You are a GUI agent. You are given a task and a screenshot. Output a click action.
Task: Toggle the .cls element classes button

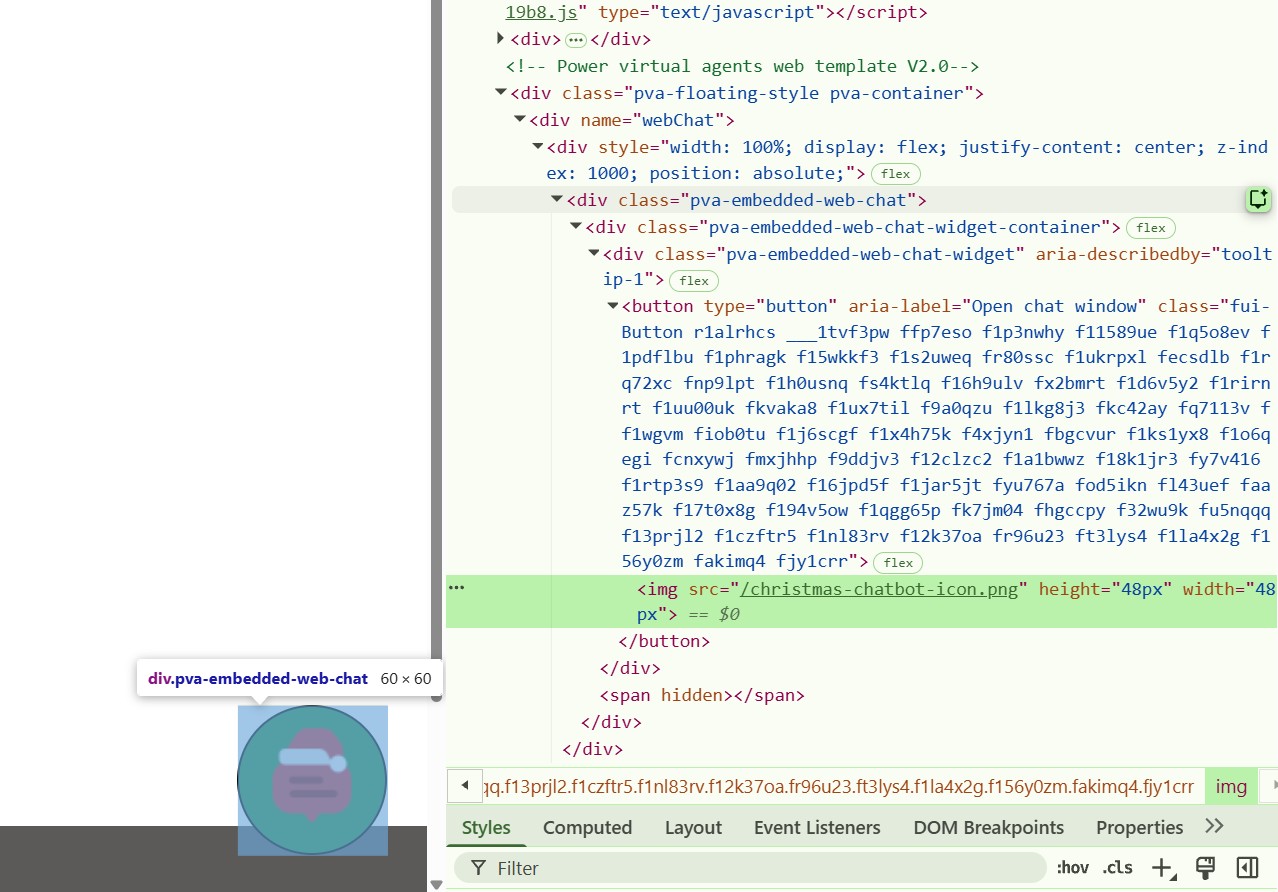click(x=1117, y=868)
